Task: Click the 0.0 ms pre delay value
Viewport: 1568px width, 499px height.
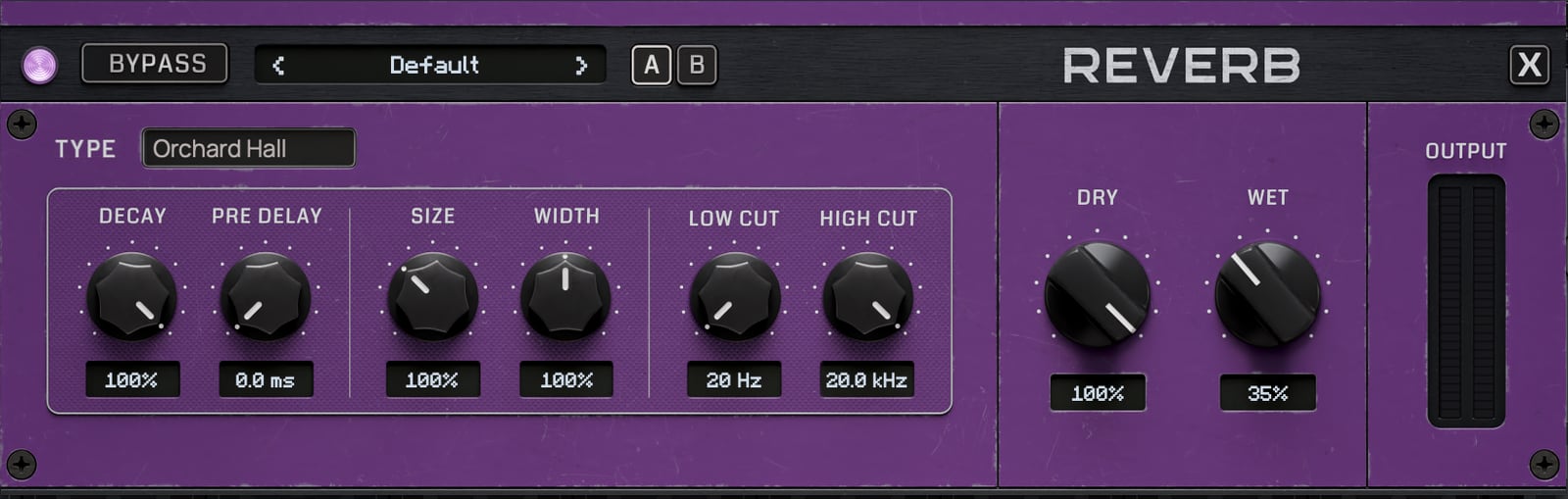Action: pos(266,379)
